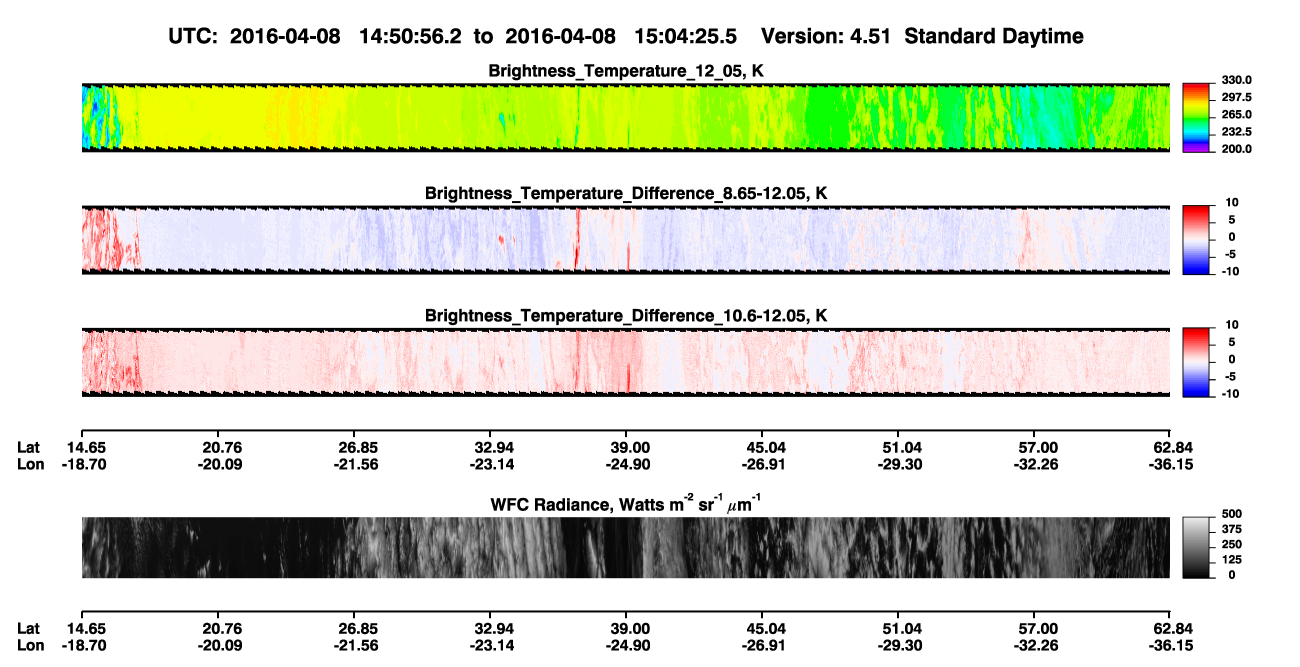This screenshot has width=1300, height=667.
Task: Click the 'Lat' label on the axis above WFC Radiance
Action: (29, 448)
